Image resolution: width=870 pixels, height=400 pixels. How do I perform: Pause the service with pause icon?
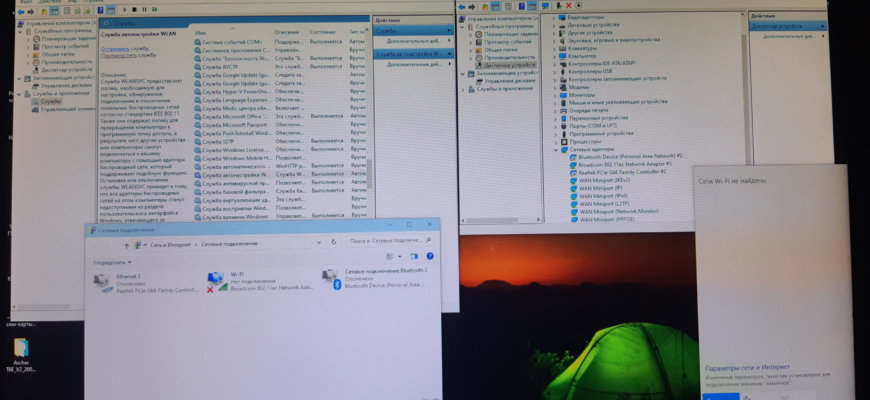144,10
